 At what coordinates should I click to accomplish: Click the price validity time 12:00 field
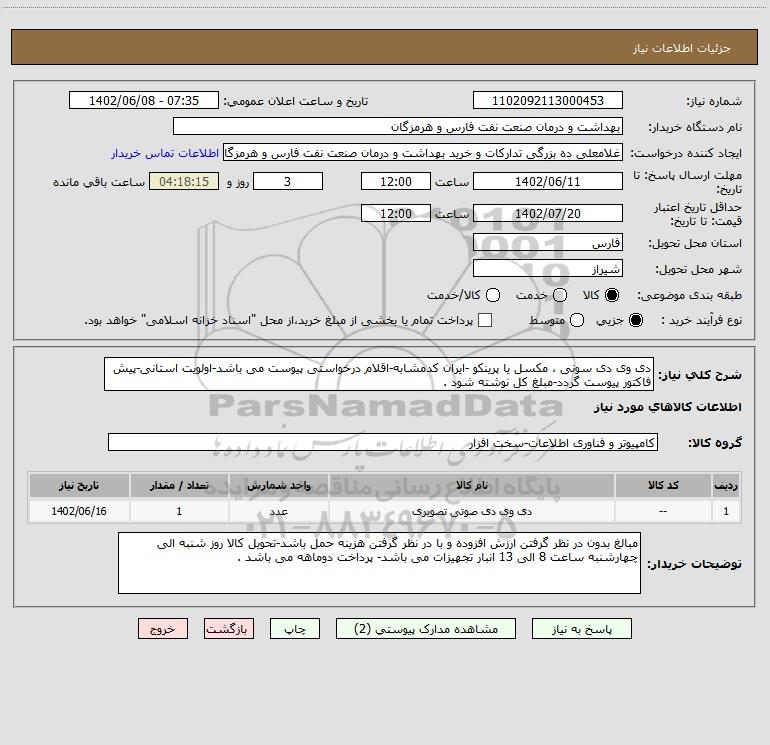[396, 213]
